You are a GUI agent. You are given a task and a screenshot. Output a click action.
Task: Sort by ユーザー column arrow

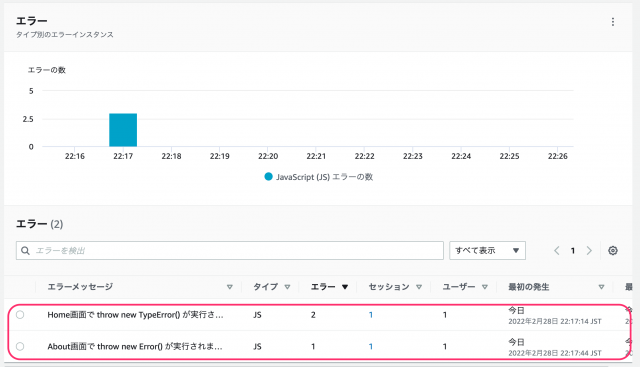click(484, 287)
